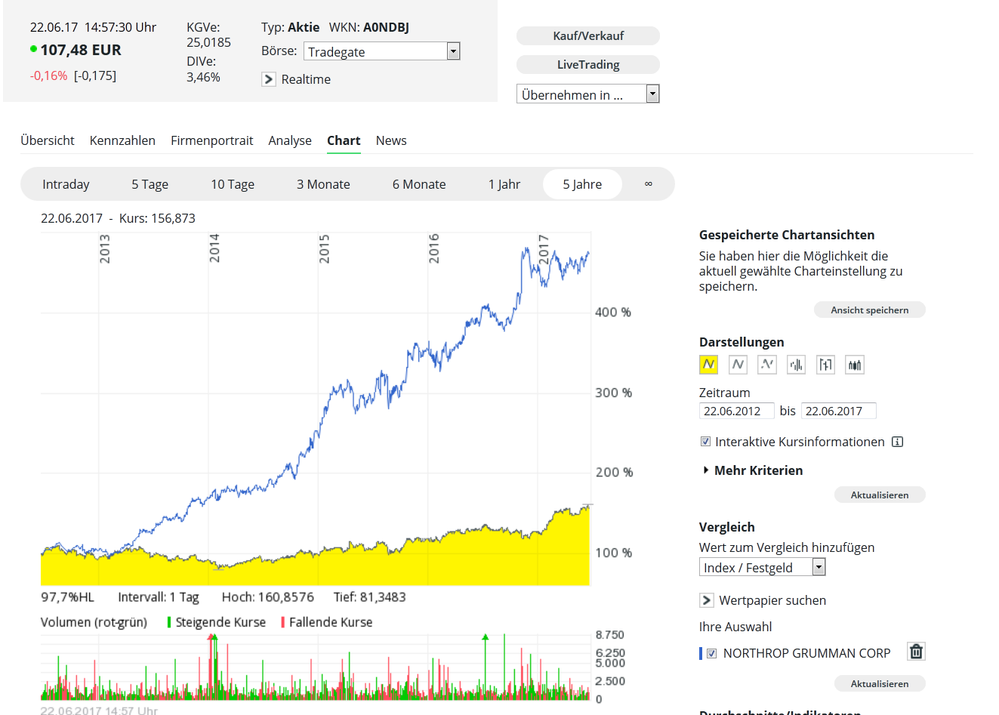Open the Index / Festgeld comparison dropdown
Viewport: 999px width, 715px height.
(818, 566)
